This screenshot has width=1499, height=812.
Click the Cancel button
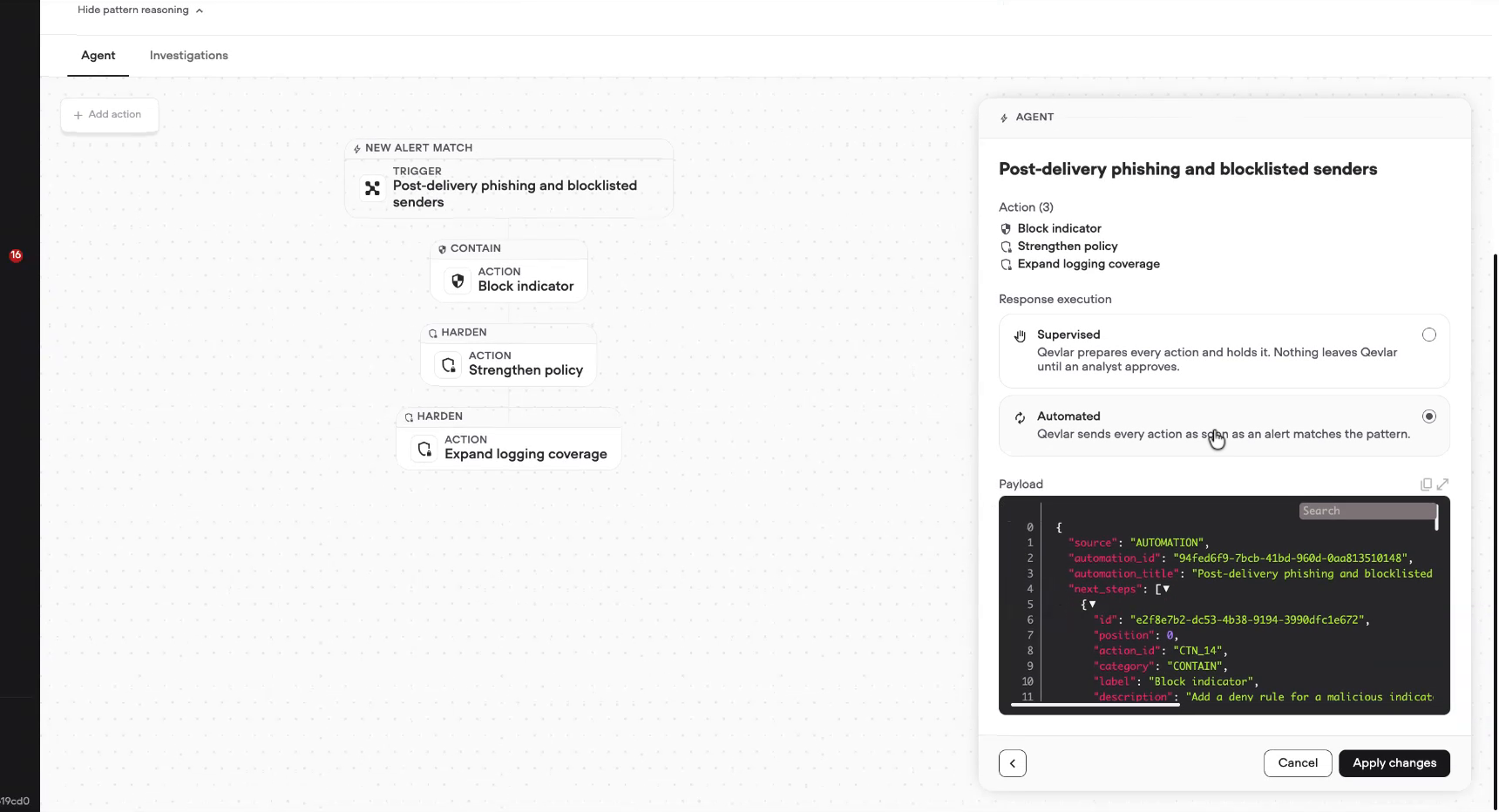[x=1298, y=763]
